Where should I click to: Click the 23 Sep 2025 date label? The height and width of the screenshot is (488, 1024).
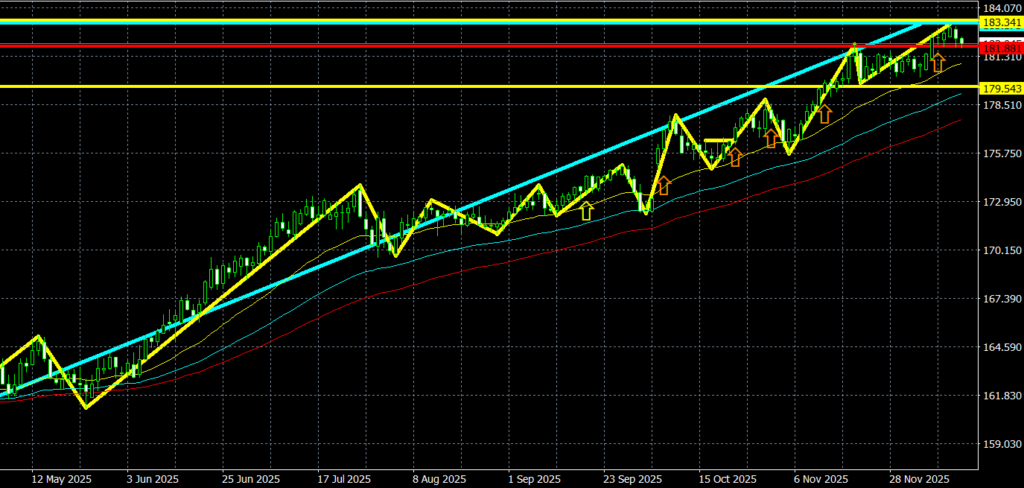point(628,479)
